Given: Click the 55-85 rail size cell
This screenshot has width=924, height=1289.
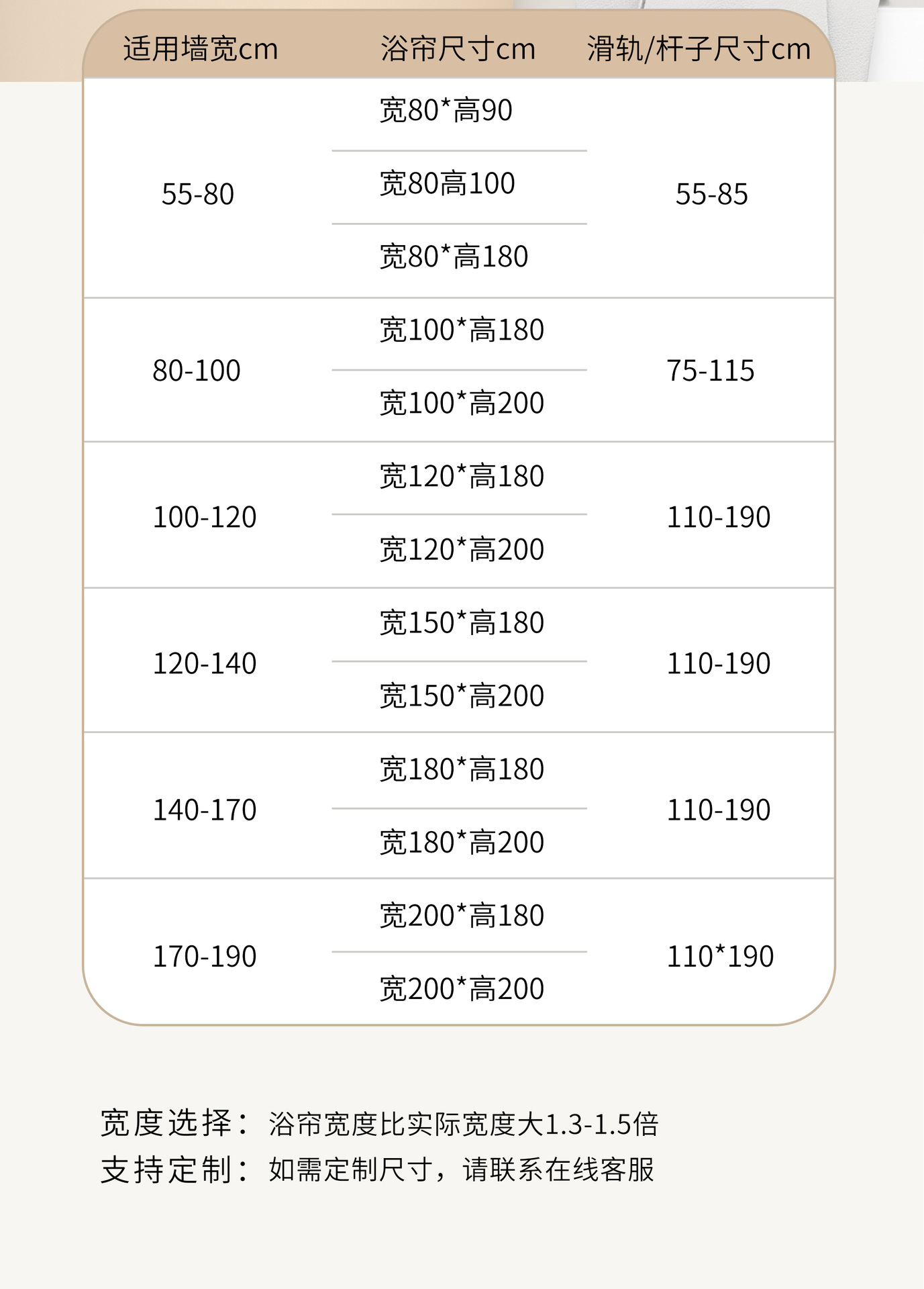Looking at the screenshot, I should [x=711, y=195].
